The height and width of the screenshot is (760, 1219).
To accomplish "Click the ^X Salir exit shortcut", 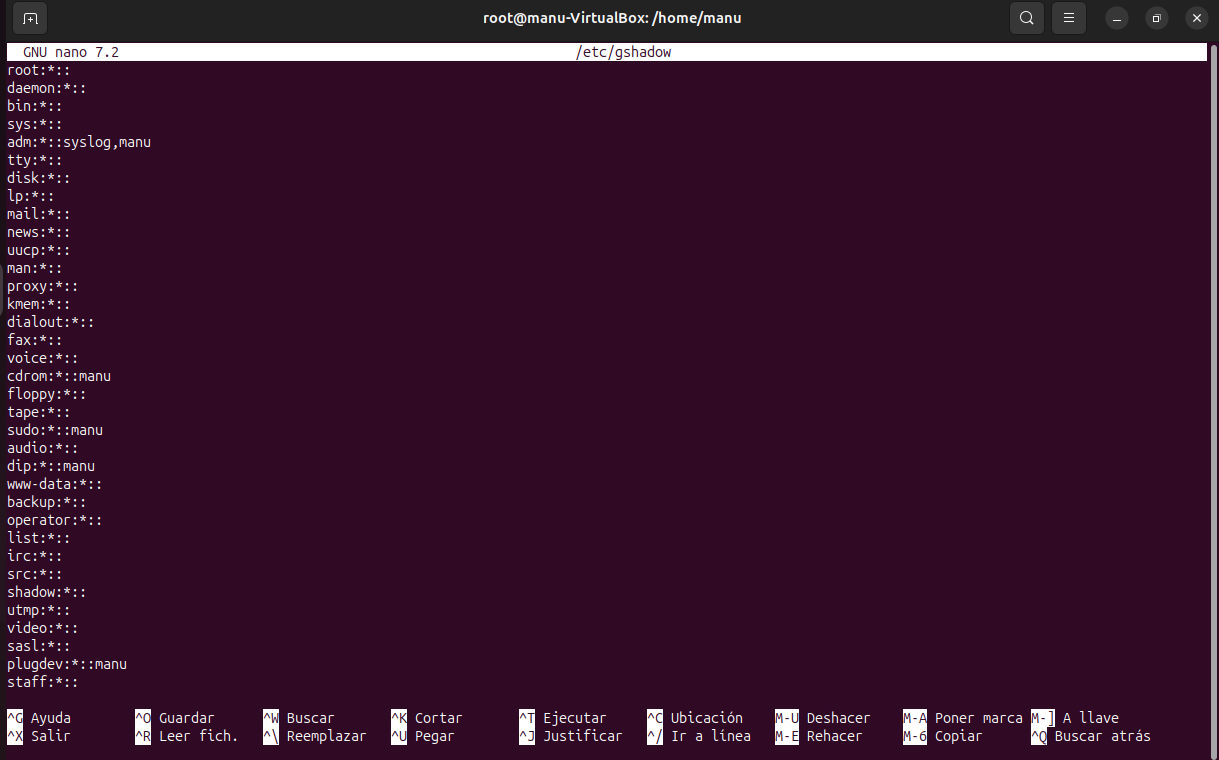I will tap(40, 736).
